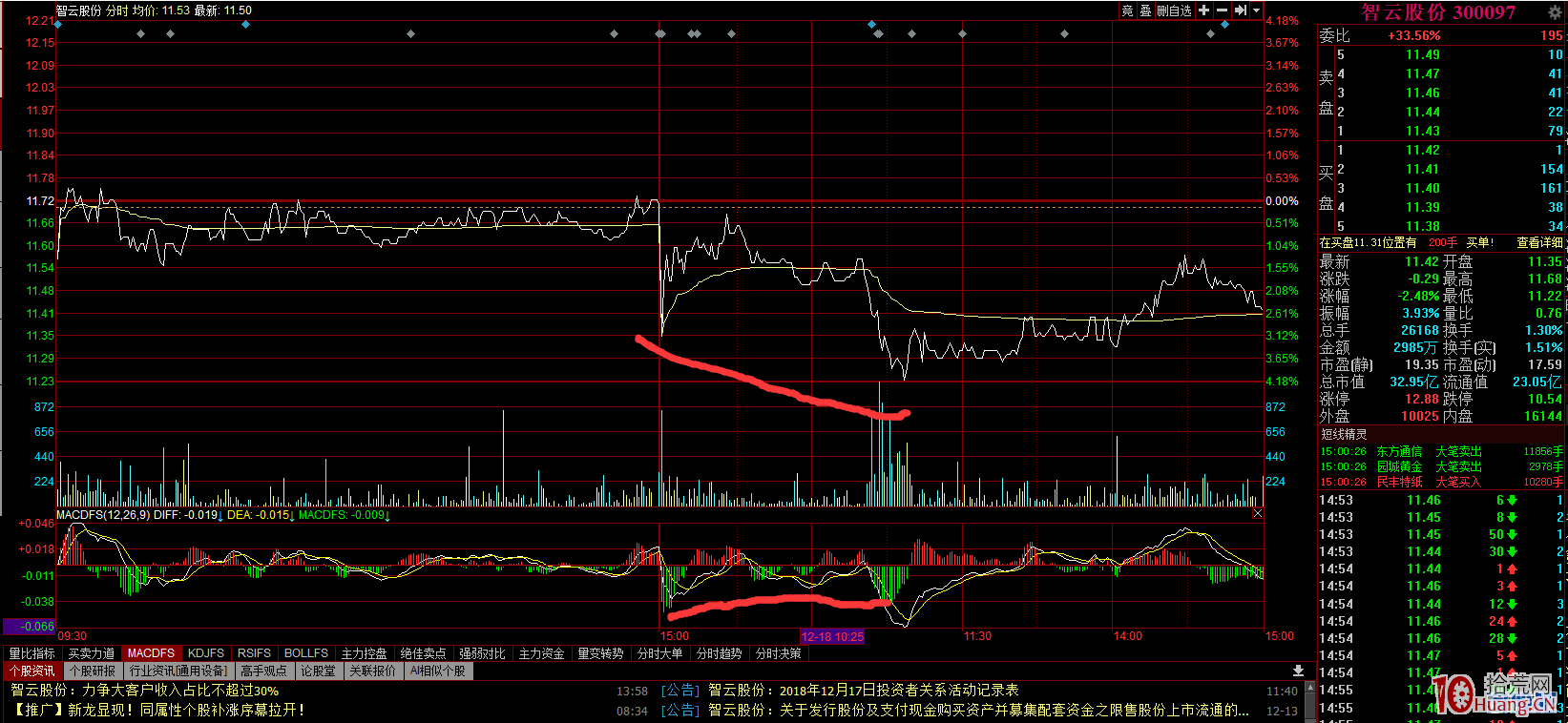Click buy level 2 price 11.41
The height and width of the screenshot is (723, 1568).
[x=1423, y=170]
